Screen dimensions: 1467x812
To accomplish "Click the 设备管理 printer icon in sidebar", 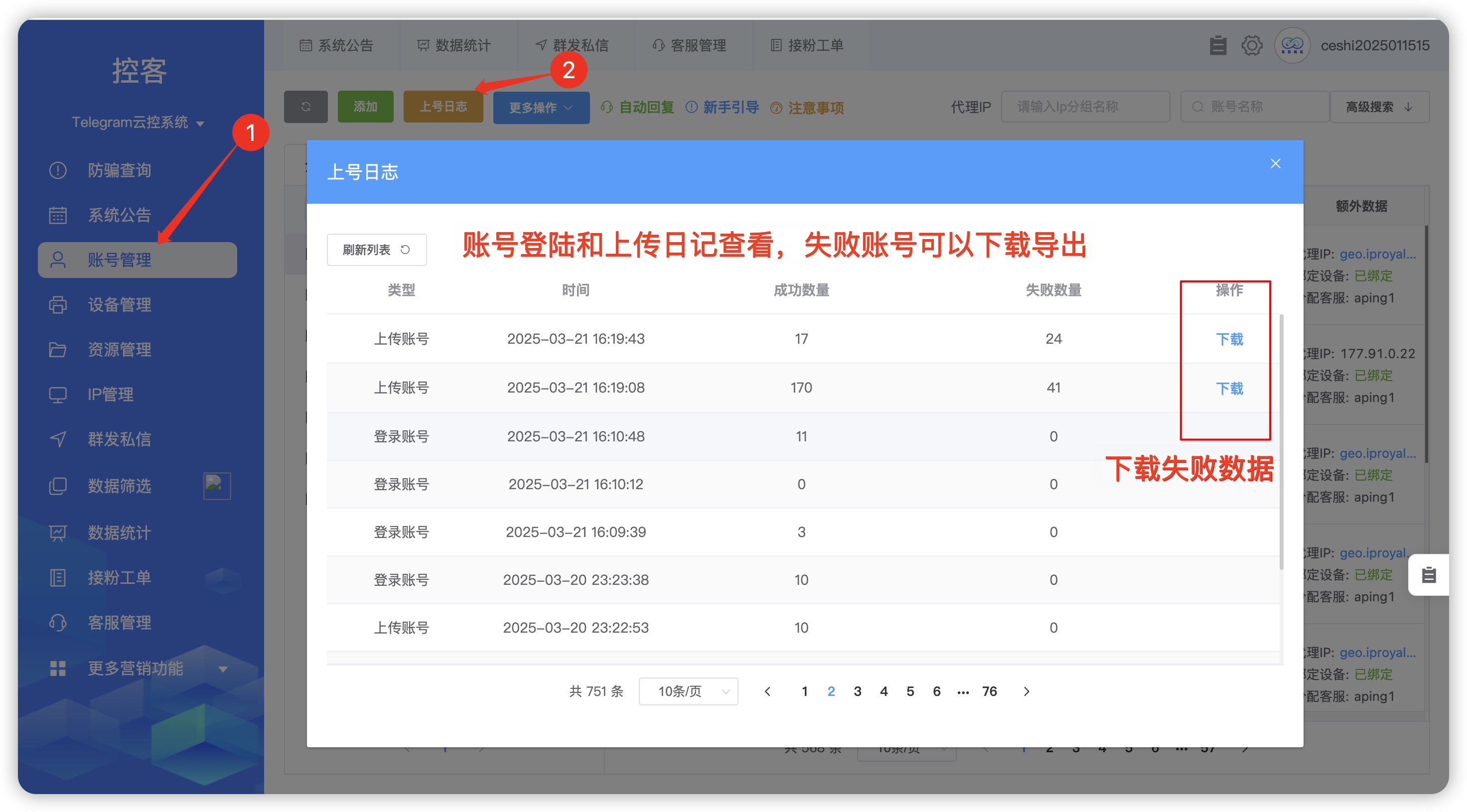I will coord(57,305).
